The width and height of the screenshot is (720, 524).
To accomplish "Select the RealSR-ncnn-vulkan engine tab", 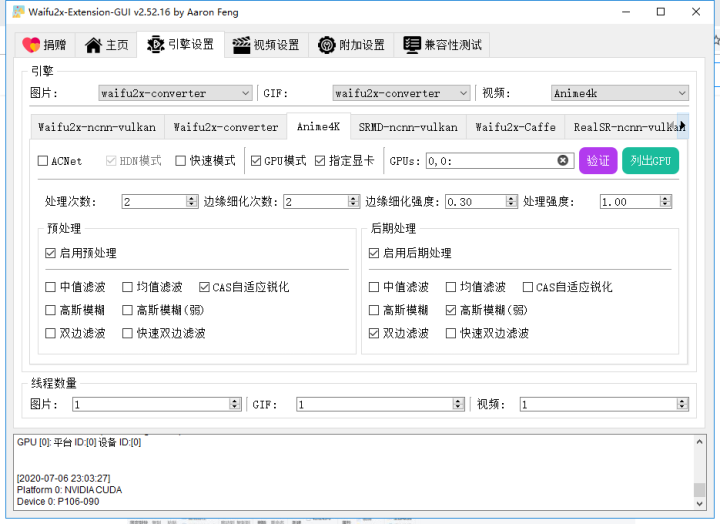I will point(622,127).
